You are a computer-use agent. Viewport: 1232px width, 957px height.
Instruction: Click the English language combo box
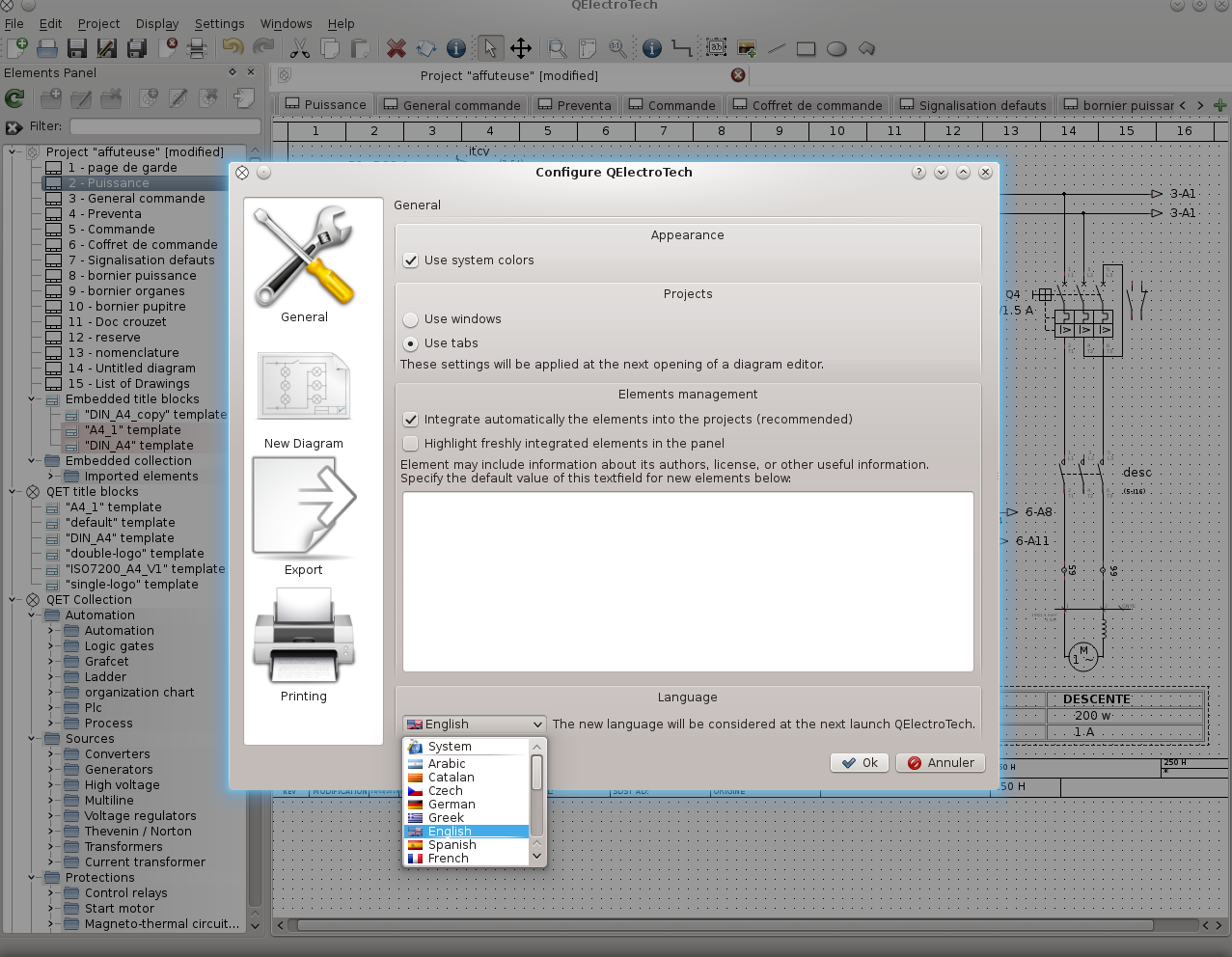(x=475, y=725)
